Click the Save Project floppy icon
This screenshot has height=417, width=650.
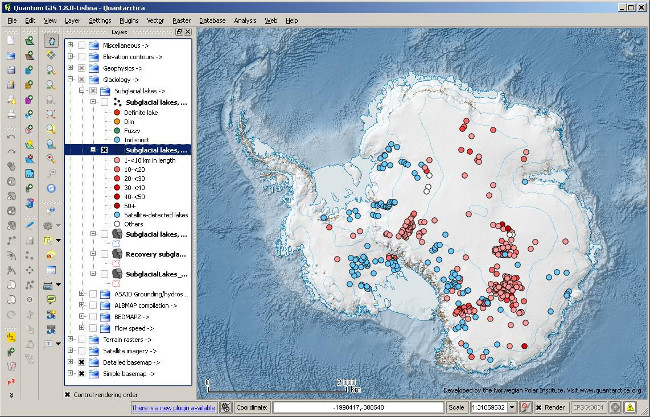click(x=10, y=70)
